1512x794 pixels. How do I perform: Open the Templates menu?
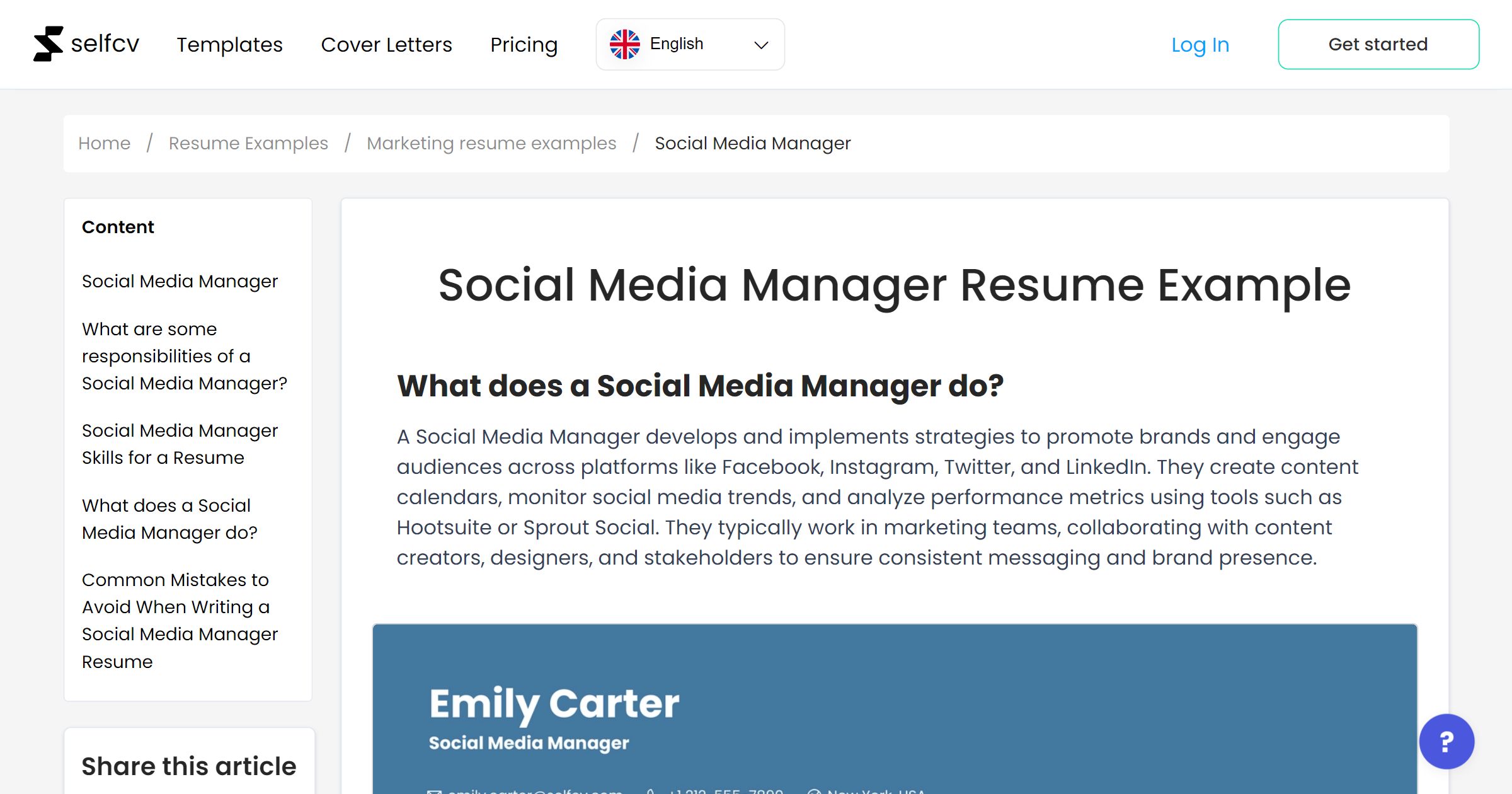pos(229,44)
